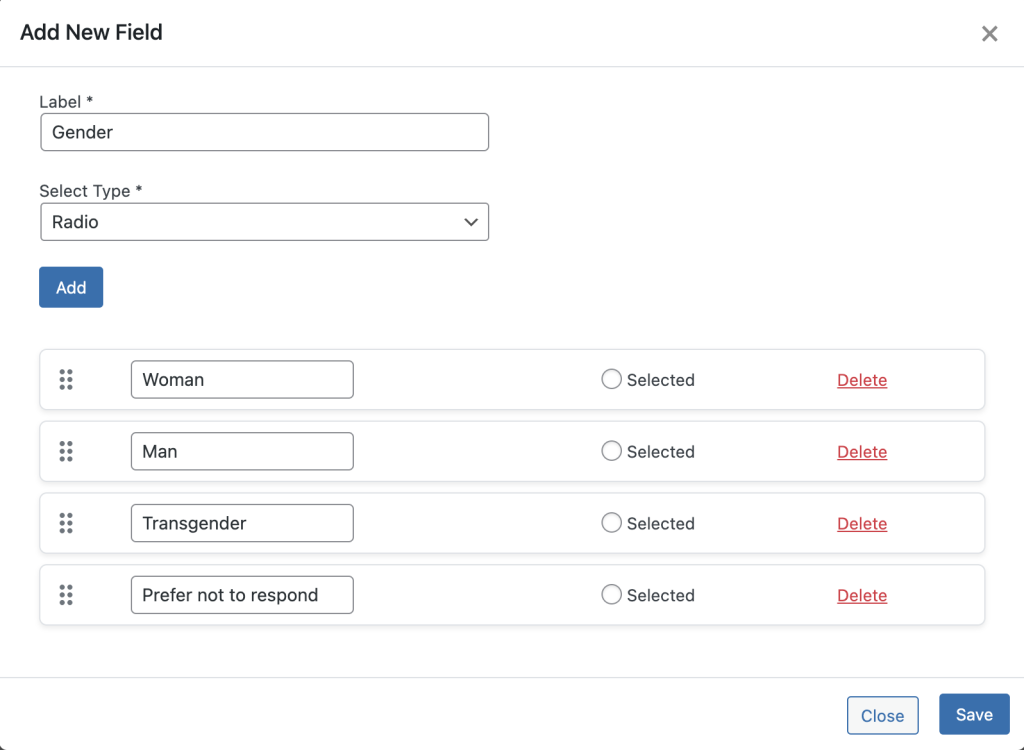
Task: Click the drag handle beside Woman option
Action: (66, 380)
